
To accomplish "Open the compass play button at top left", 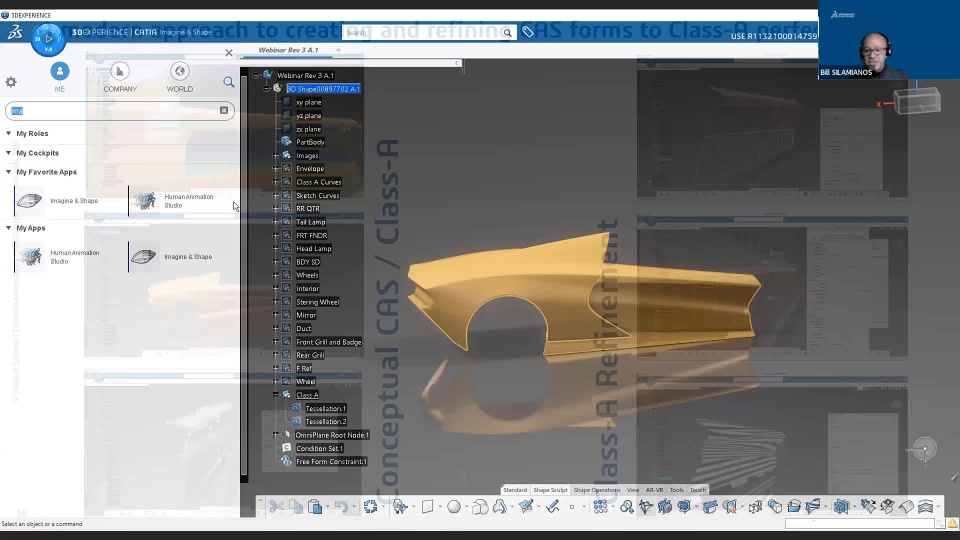I will (48, 39).
